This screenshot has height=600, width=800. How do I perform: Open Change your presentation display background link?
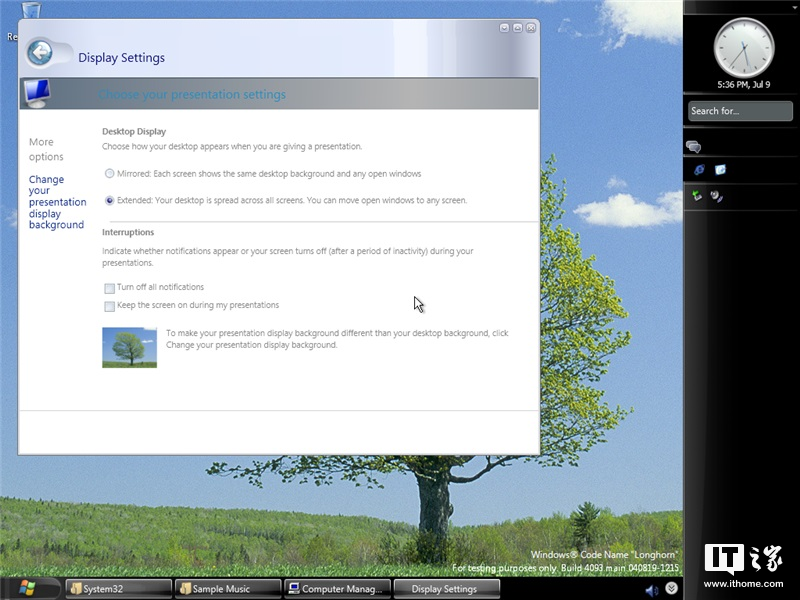tap(56, 202)
